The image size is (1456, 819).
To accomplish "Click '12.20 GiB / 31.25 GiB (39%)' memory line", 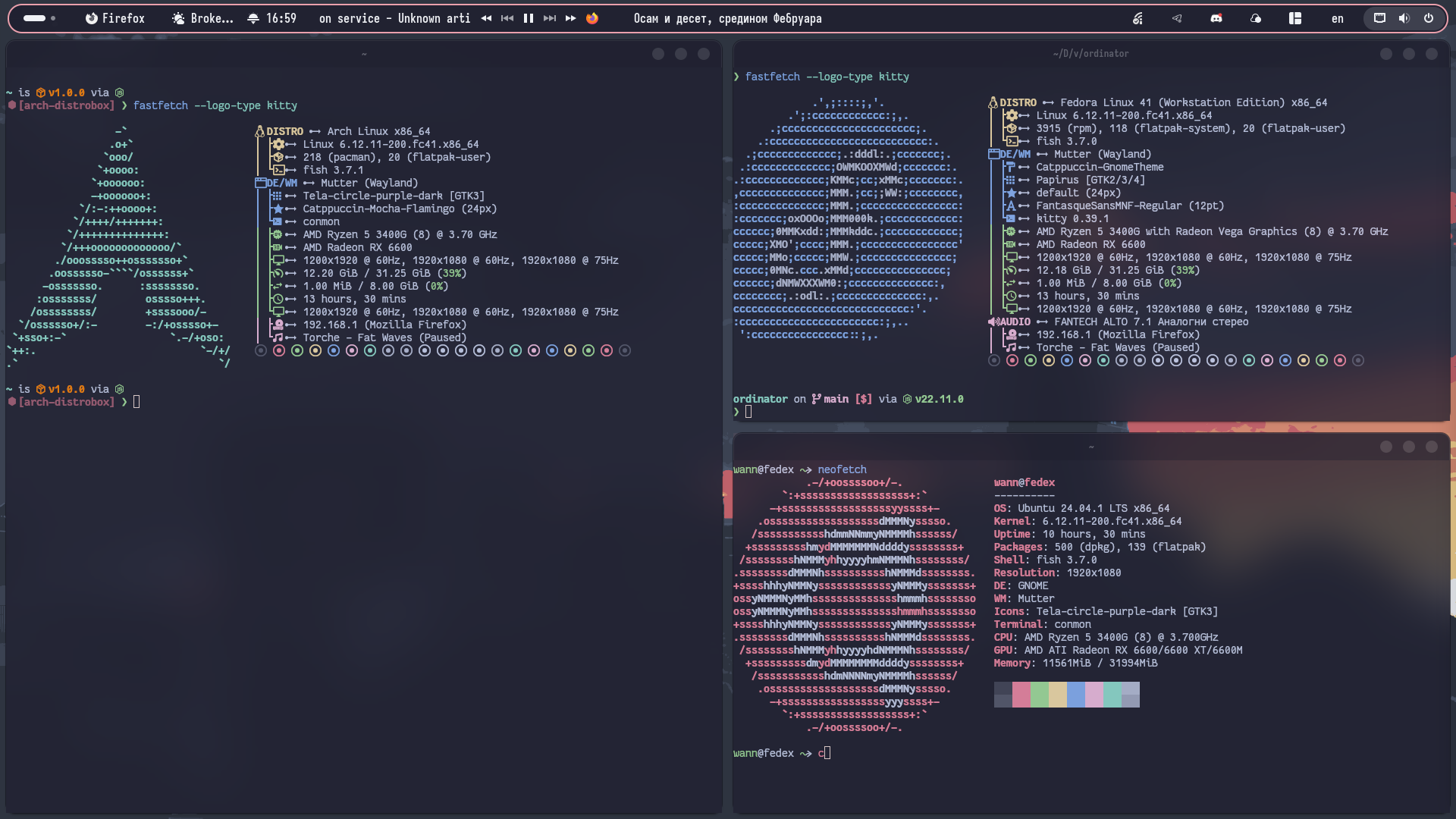I will 384,273.
